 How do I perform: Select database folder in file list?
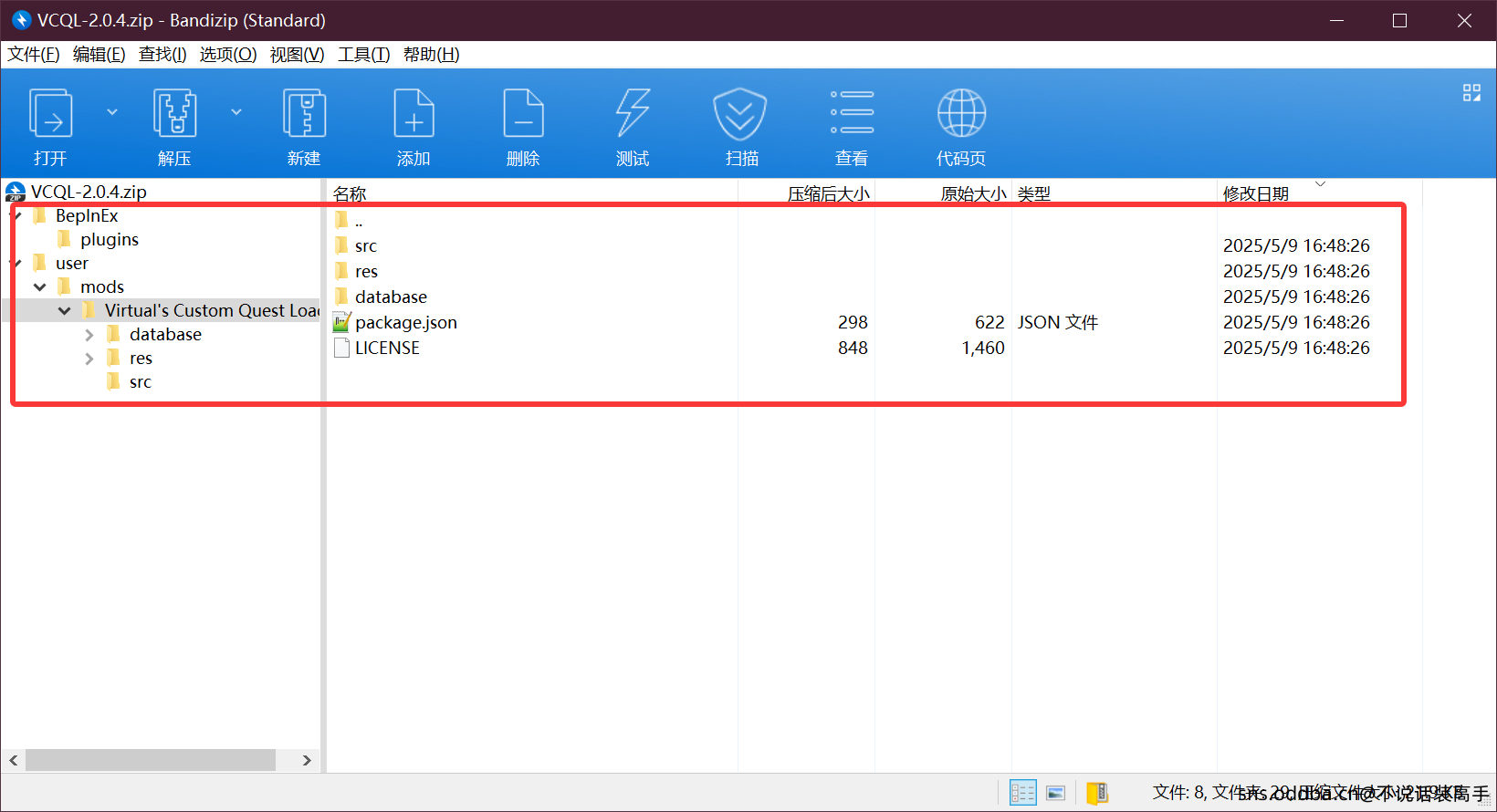coord(391,297)
